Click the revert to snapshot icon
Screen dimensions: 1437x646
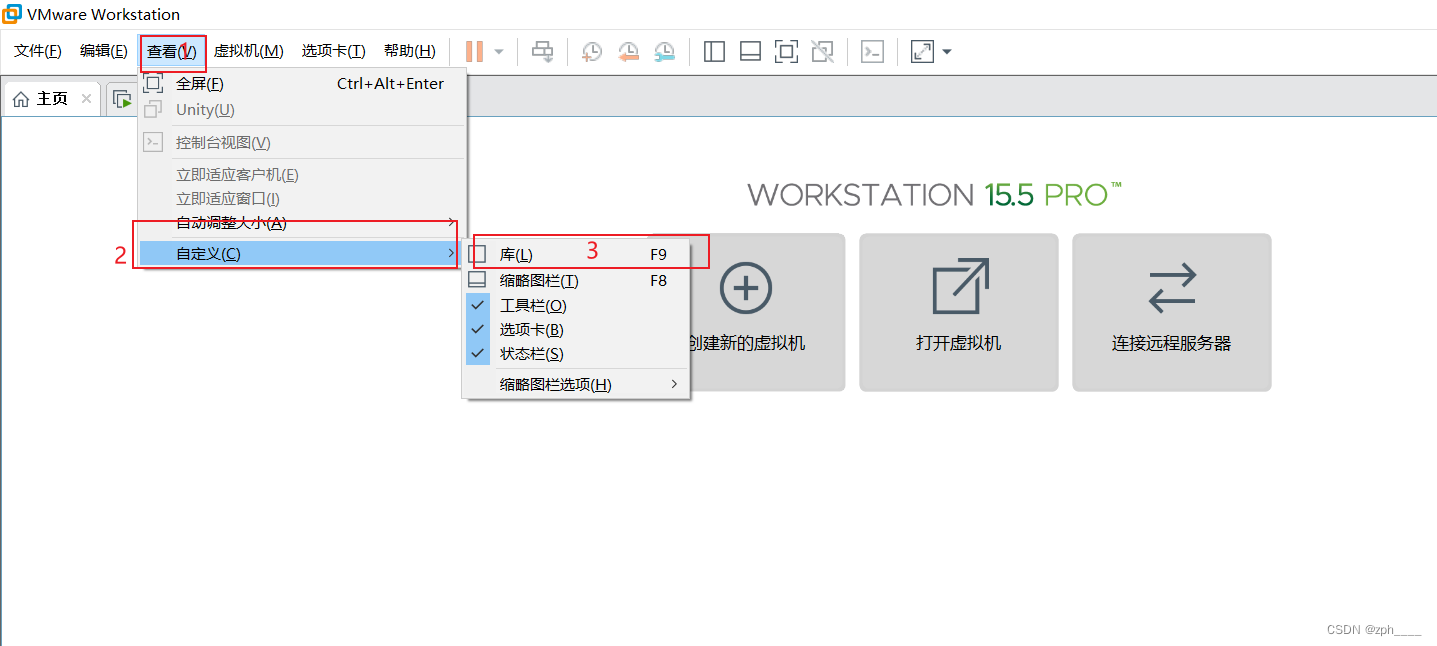628,51
